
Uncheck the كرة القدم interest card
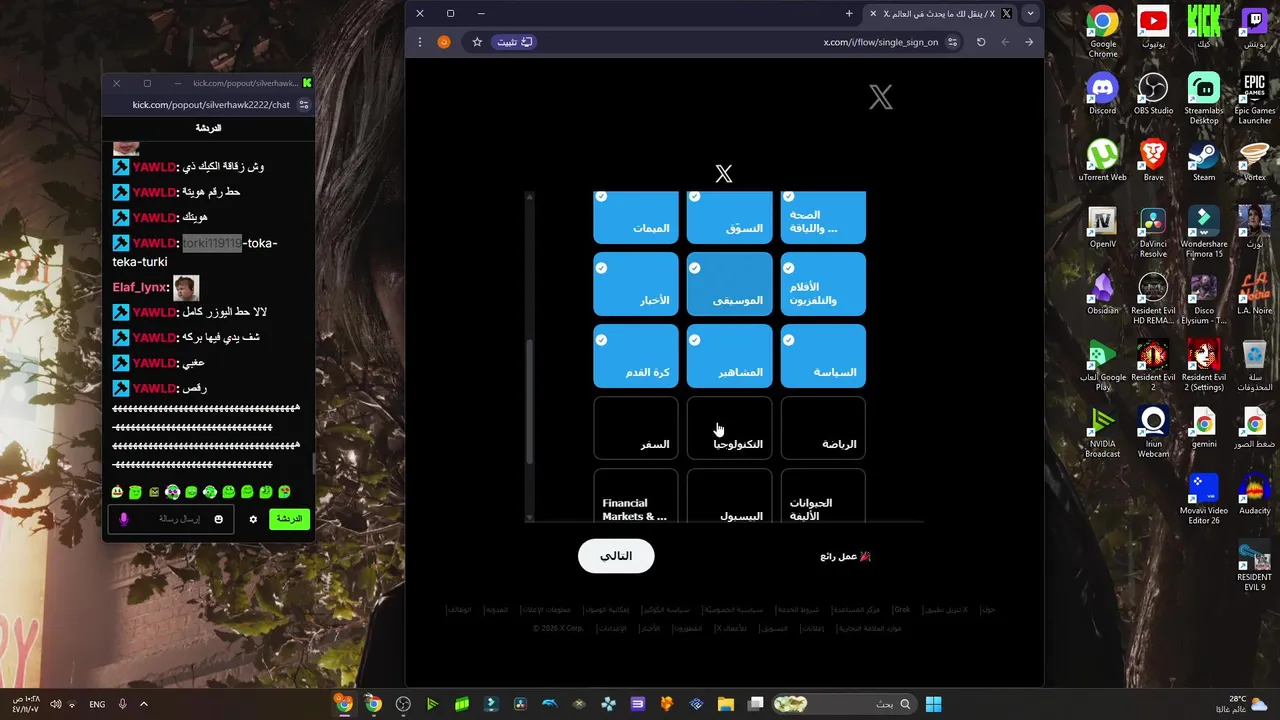[x=635, y=356]
